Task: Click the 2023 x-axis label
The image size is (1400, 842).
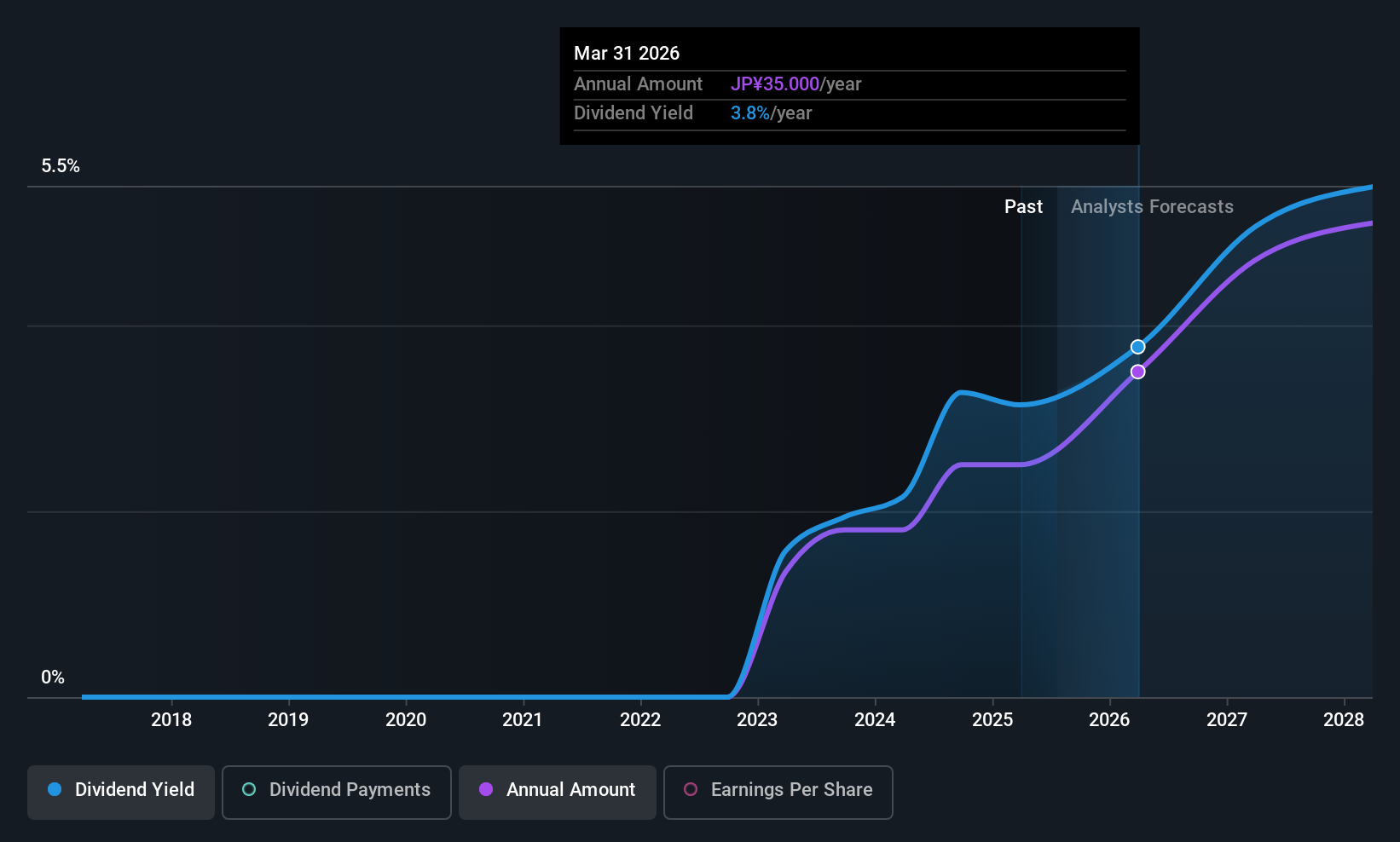Action: click(757, 719)
